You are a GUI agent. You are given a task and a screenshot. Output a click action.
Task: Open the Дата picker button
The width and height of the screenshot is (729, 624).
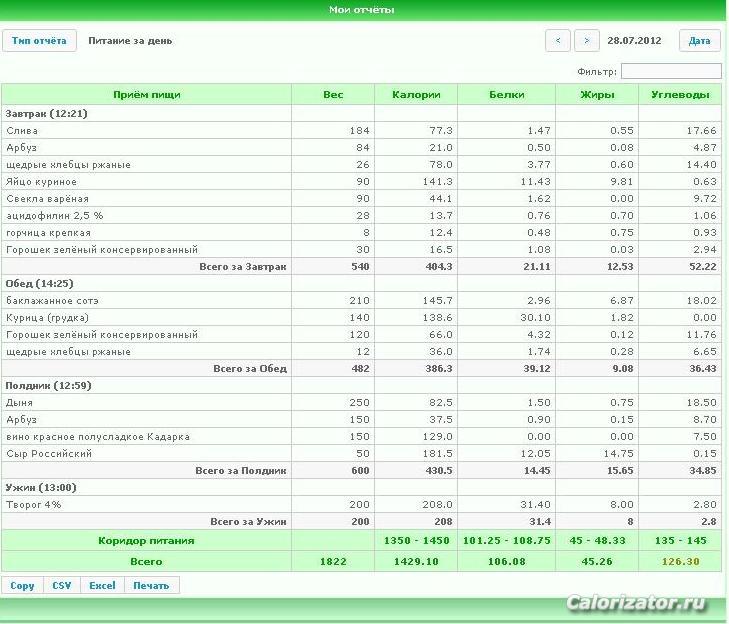699,41
